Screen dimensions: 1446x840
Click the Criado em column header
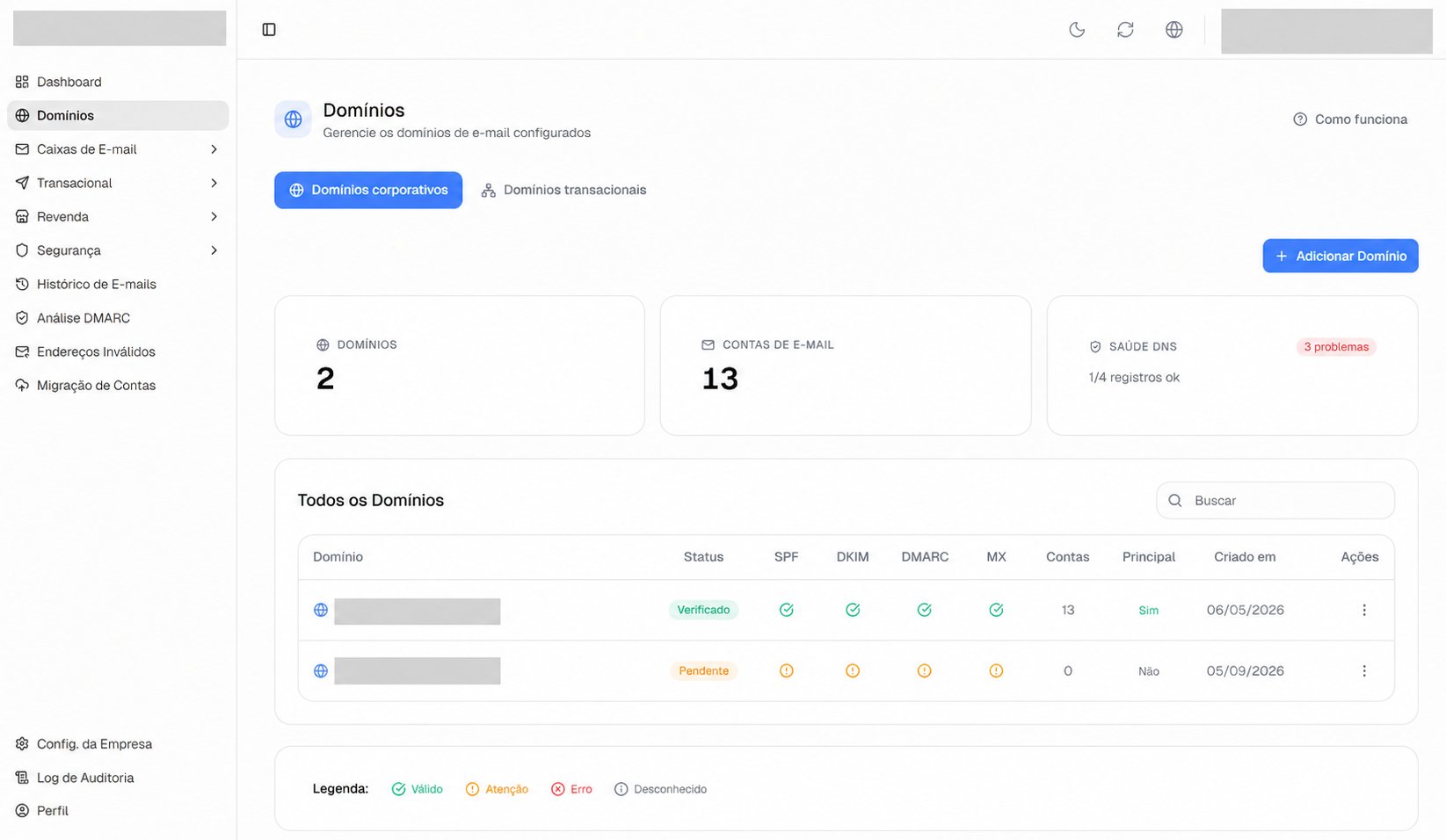tap(1245, 557)
